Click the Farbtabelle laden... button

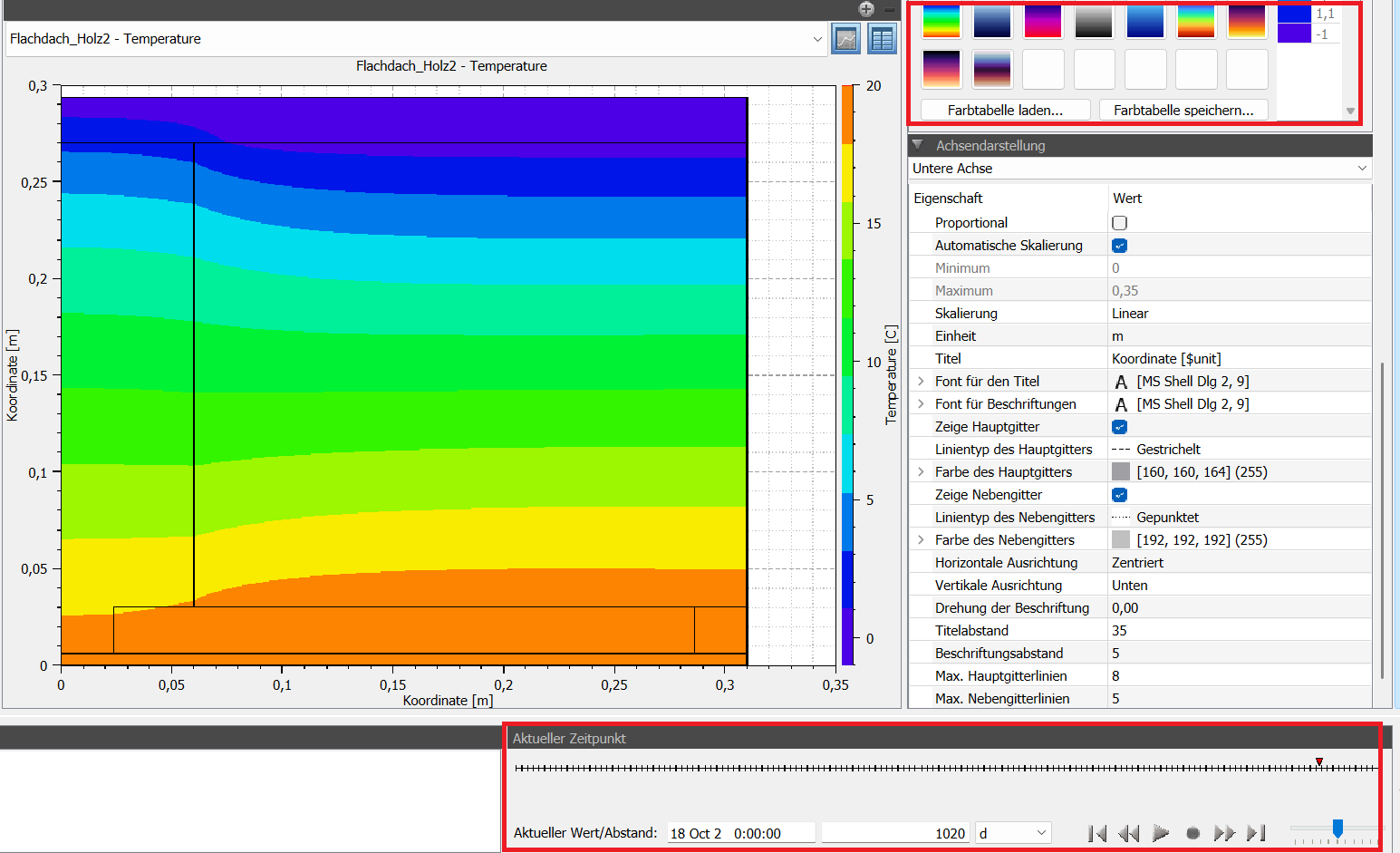(x=1006, y=110)
